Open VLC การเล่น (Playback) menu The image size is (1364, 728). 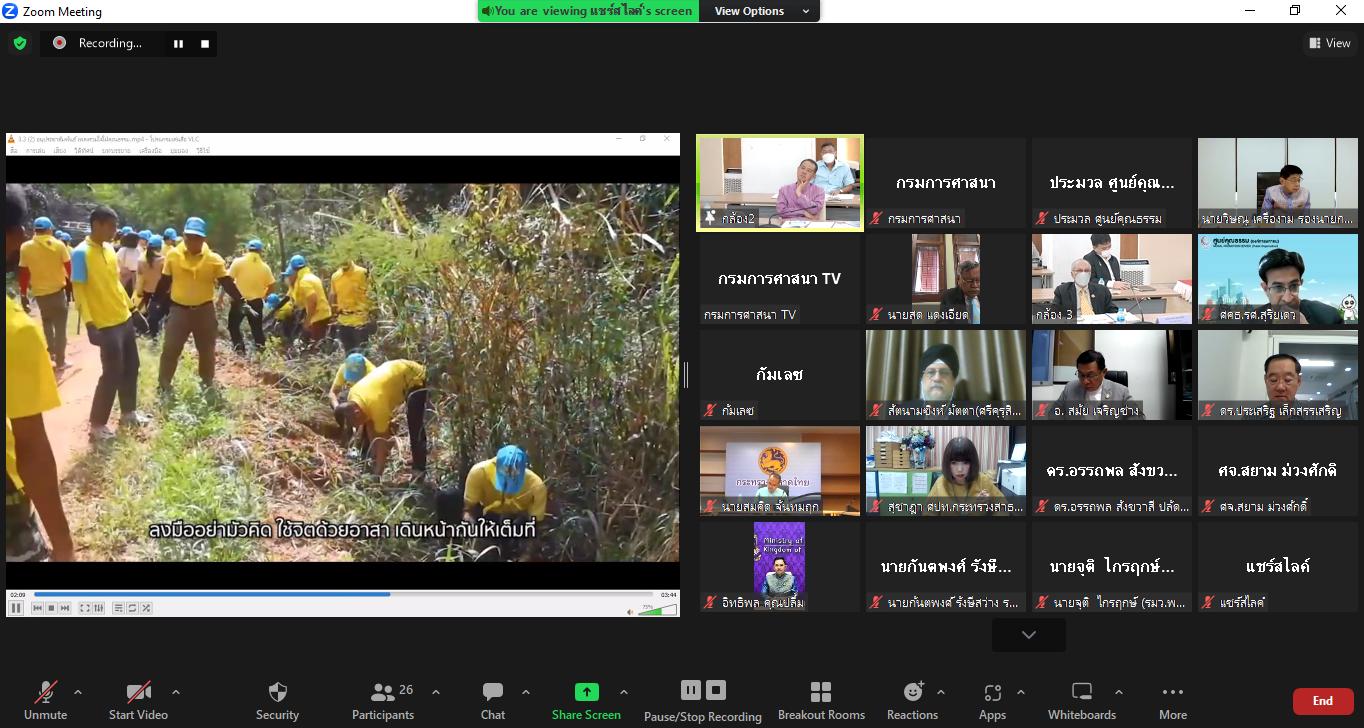[35, 150]
